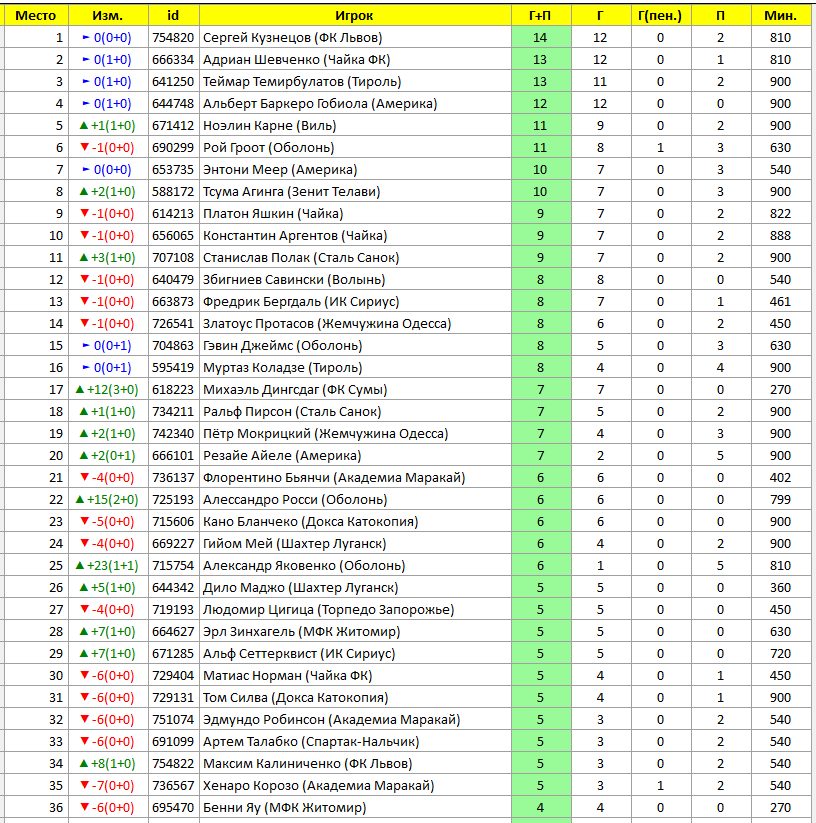Click change cell +15(2+0)

pyautogui.click(x=108, y=501)
